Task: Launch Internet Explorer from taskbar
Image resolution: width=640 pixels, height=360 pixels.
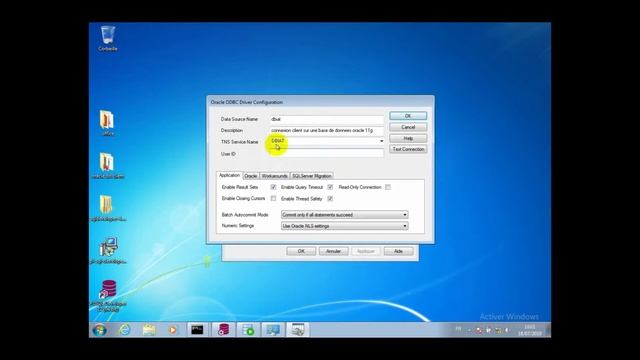Action: 124,330
